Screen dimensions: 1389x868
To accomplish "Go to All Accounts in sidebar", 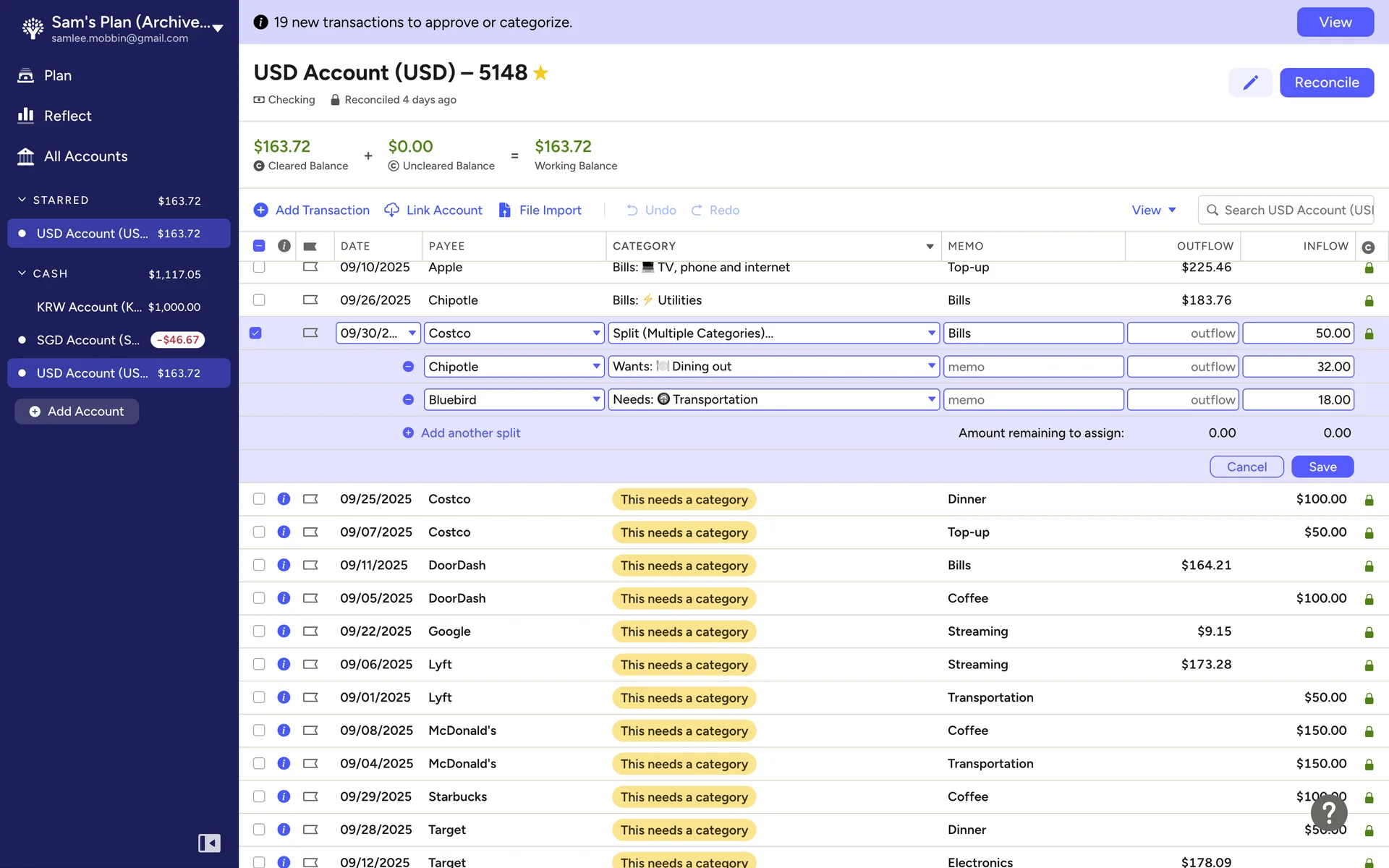I will click(x=85, y=156).
